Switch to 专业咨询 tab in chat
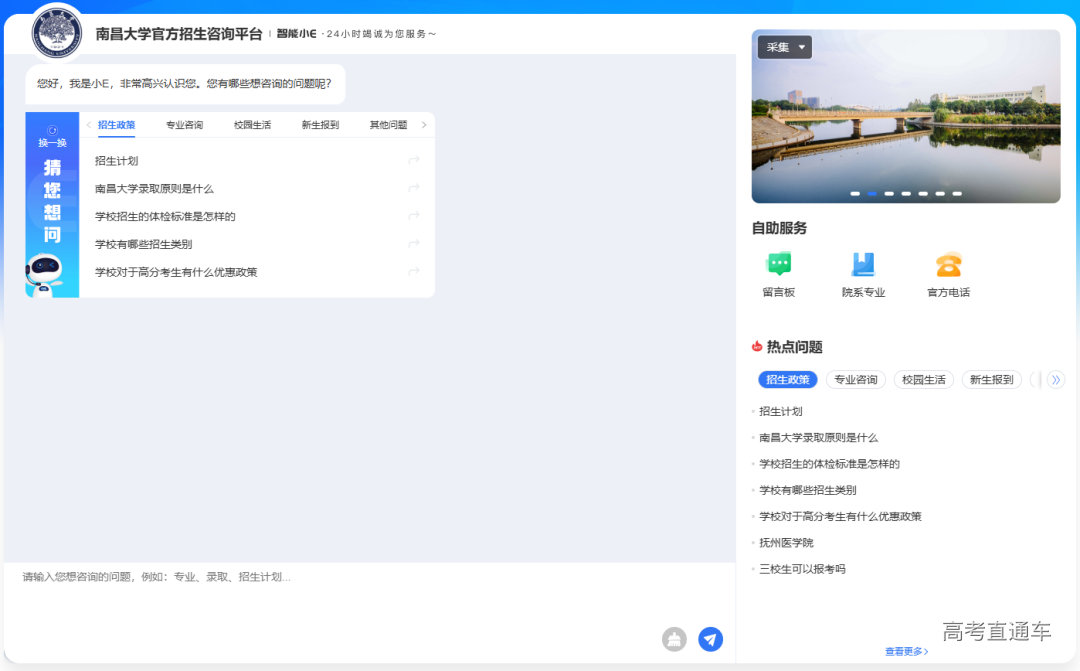Image resolution: width=1080 pixels, height=671 pixels. coord(184,125)
